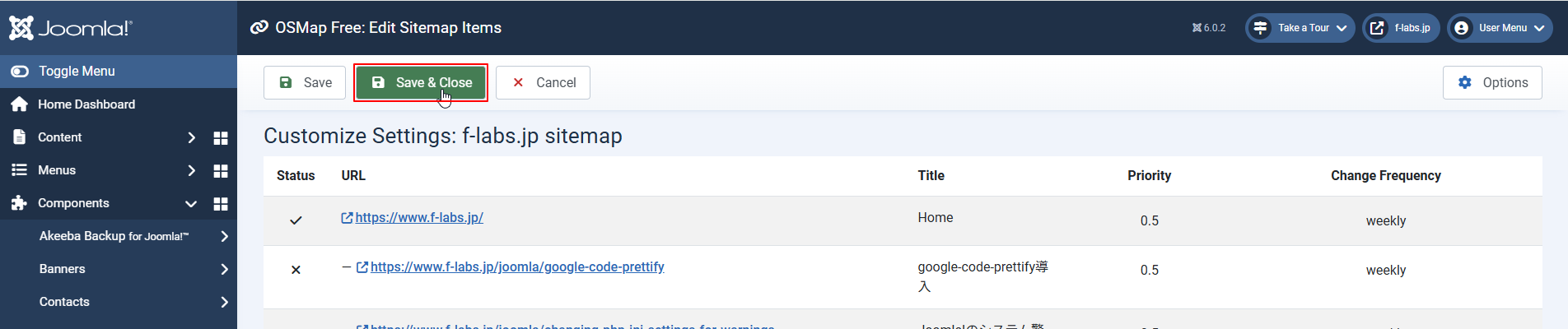Viewport: 1568px width, 329px height.
Task: Open Components dashboard grid icon
Action: pos(220,204)
